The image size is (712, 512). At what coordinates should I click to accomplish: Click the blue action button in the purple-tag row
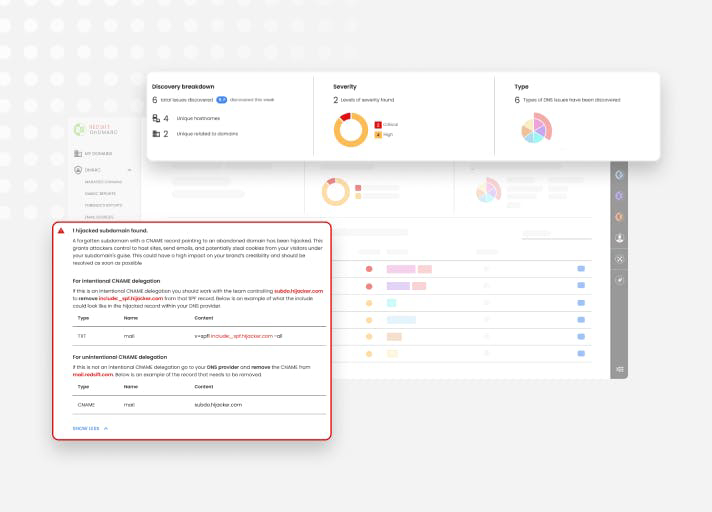[581, 286]
